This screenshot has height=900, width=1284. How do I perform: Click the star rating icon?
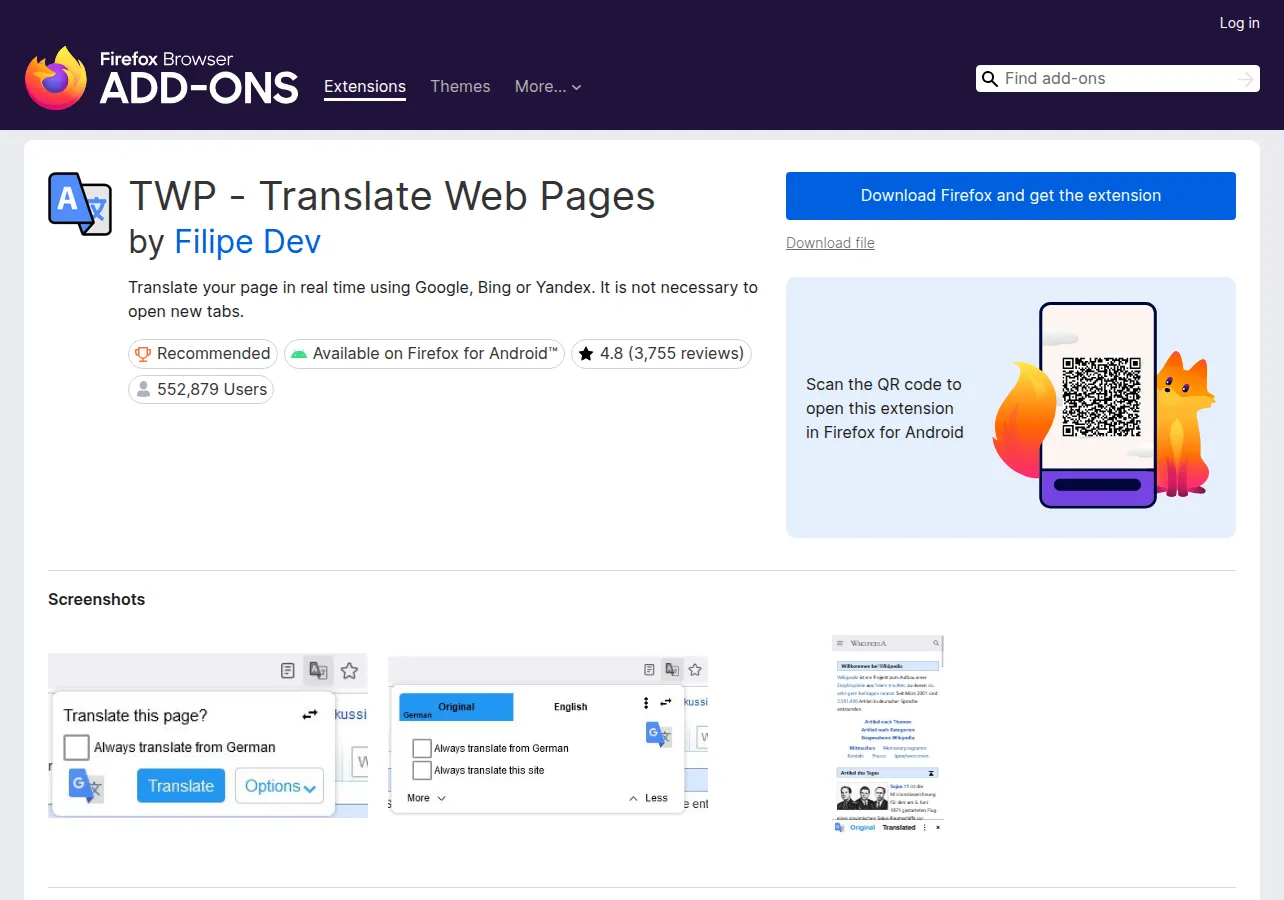pos(586,354)
